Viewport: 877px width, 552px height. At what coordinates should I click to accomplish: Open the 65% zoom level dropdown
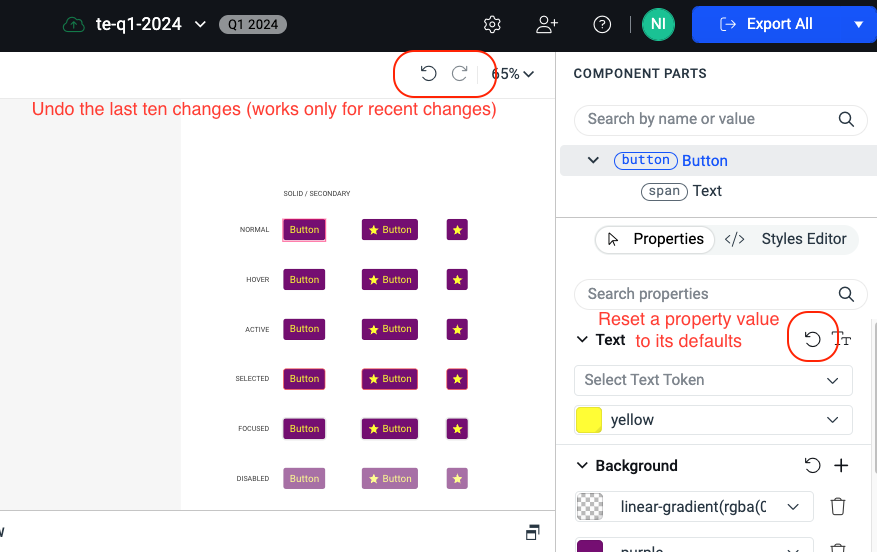click(x=513, y=73)
